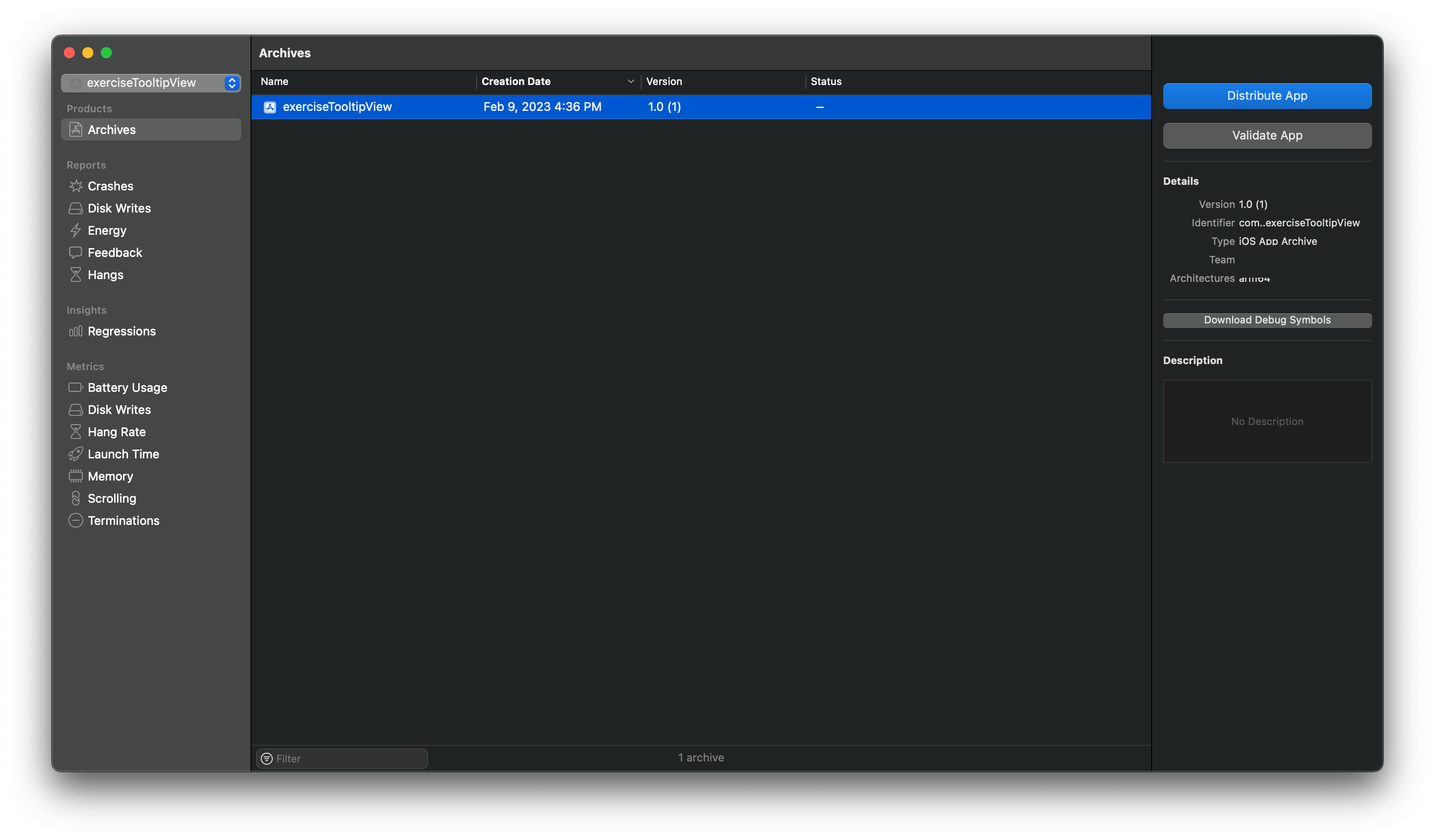Click the Terminations circle icon
Image resolution: width=1435 pixels, height=840 pixels.
point(75,521)
